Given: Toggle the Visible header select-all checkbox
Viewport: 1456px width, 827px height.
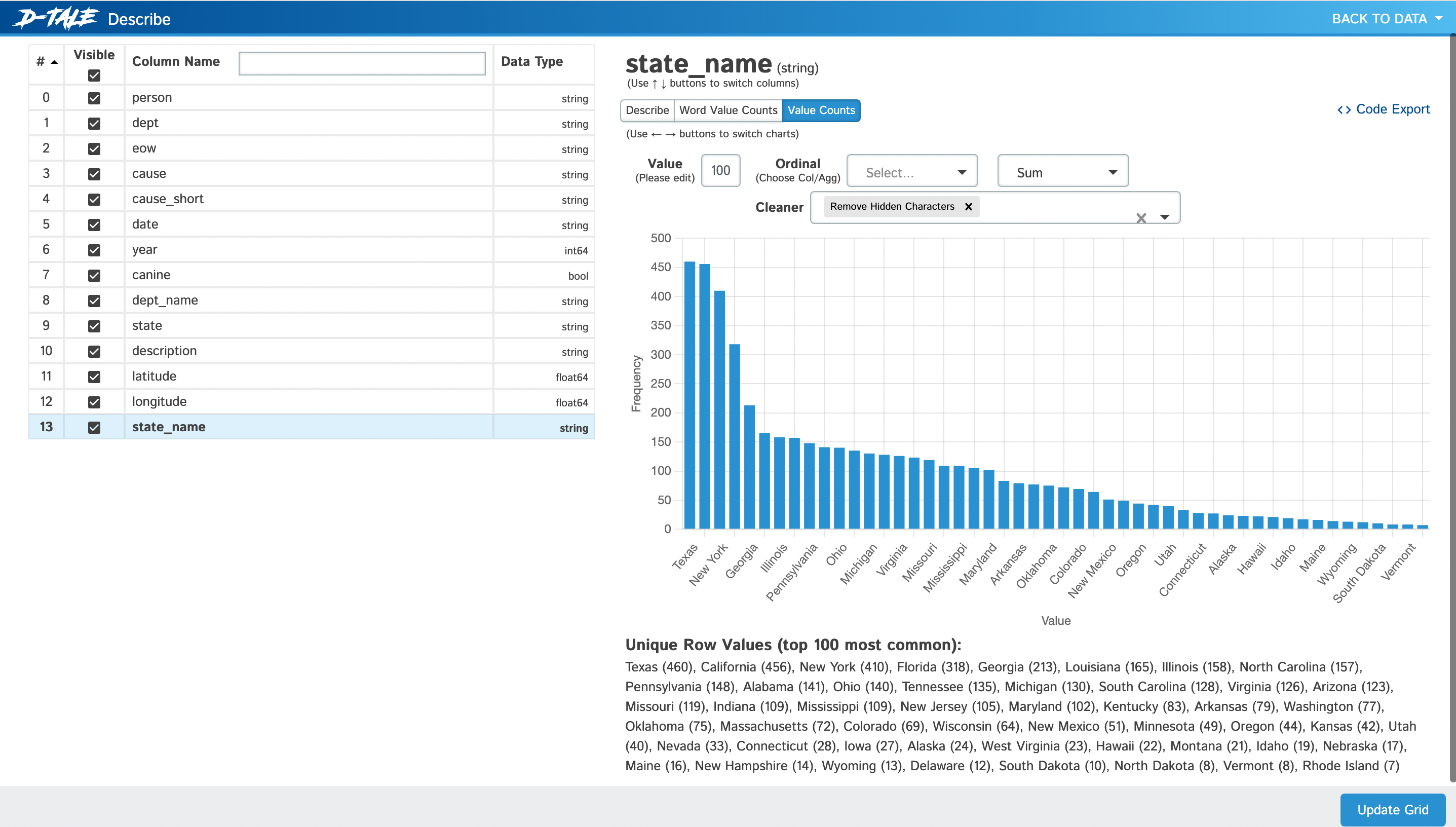Looking at the screenshot, I should 94,75.
